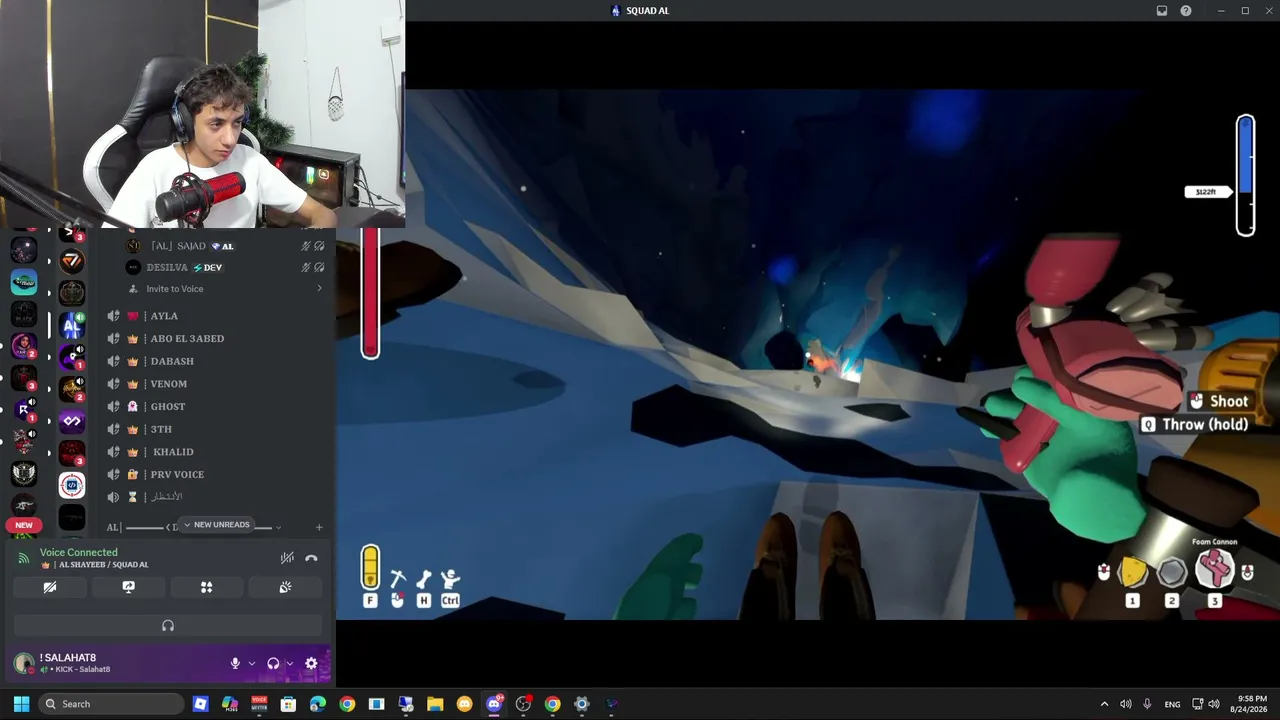Click Invite to Voice
The height and width of the screenshot is (720, 1280).
[175, 289]
